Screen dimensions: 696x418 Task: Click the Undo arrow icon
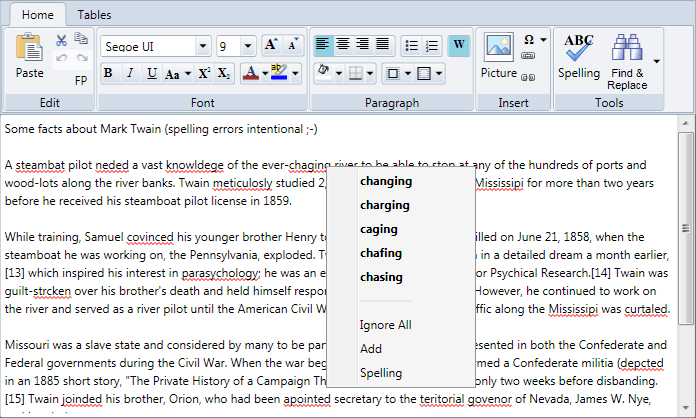pos(62,58)
